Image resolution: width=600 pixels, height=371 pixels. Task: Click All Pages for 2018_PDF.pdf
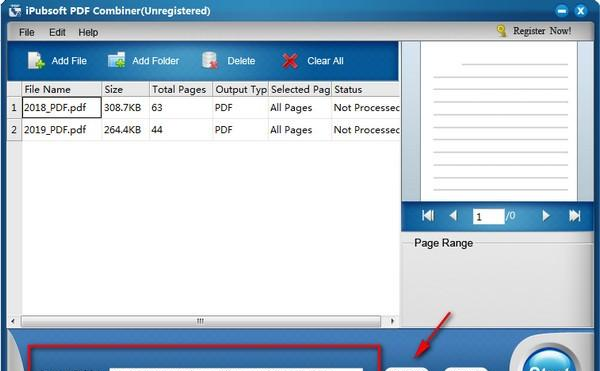pos(300,107)
